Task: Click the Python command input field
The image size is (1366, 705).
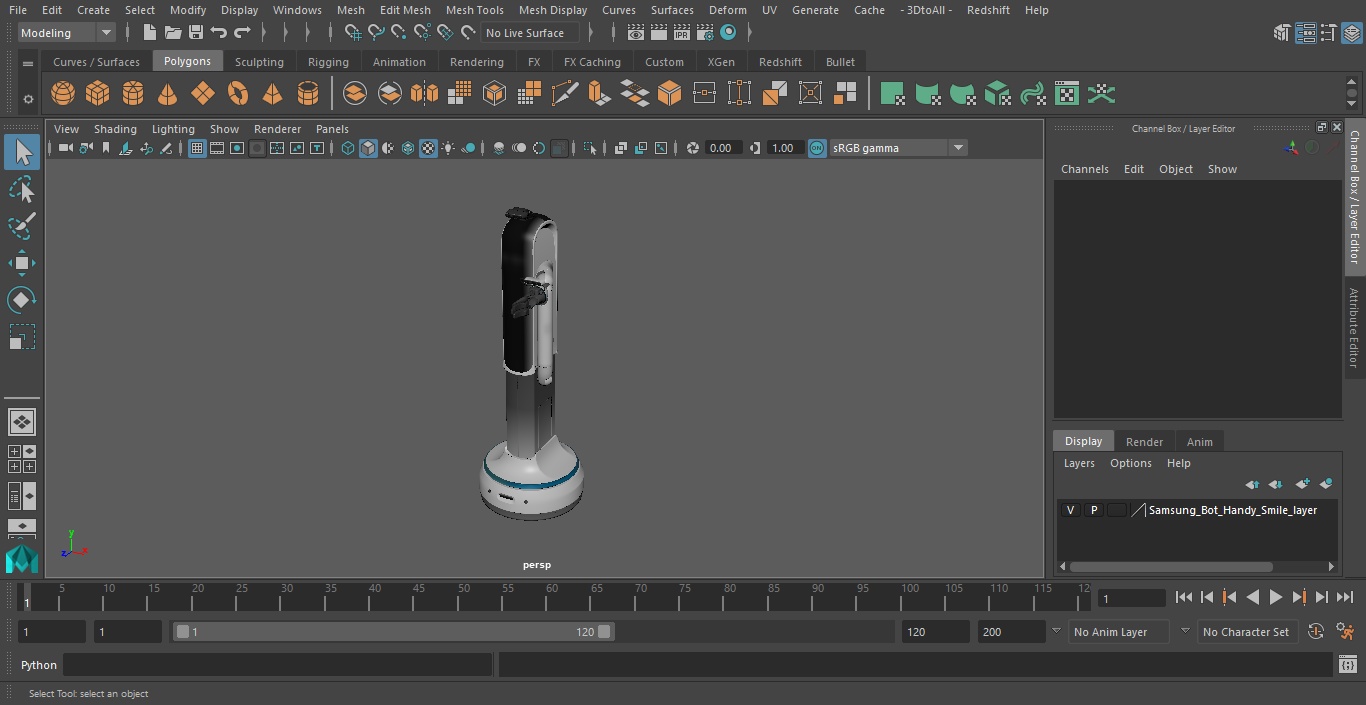Action: [278, 665]
